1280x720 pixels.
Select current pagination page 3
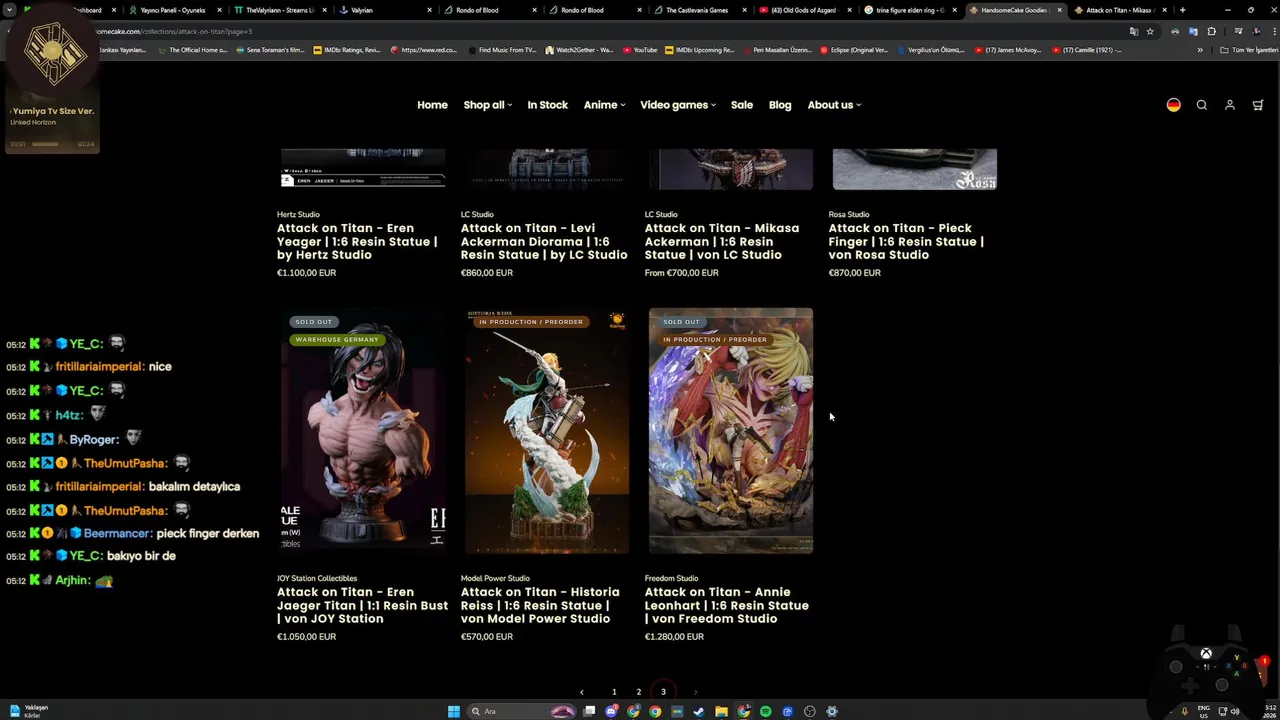(663, 692)
